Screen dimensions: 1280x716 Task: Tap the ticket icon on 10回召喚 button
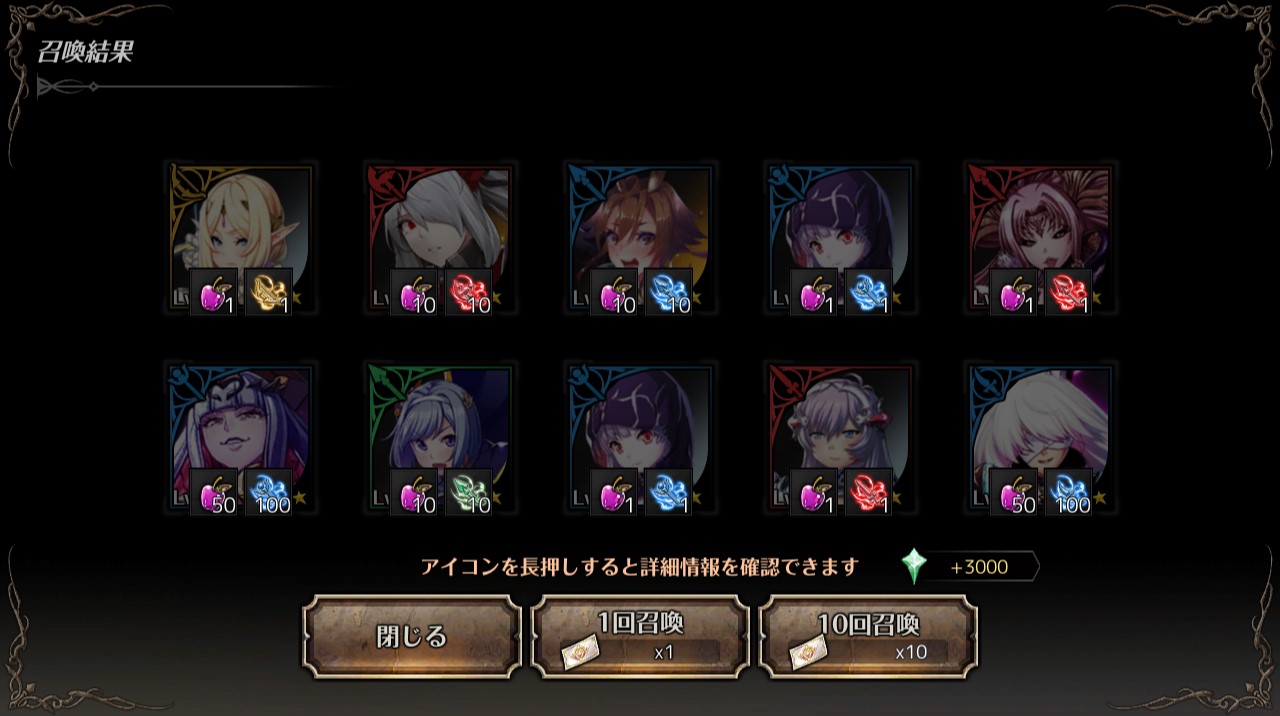(809, 653)
